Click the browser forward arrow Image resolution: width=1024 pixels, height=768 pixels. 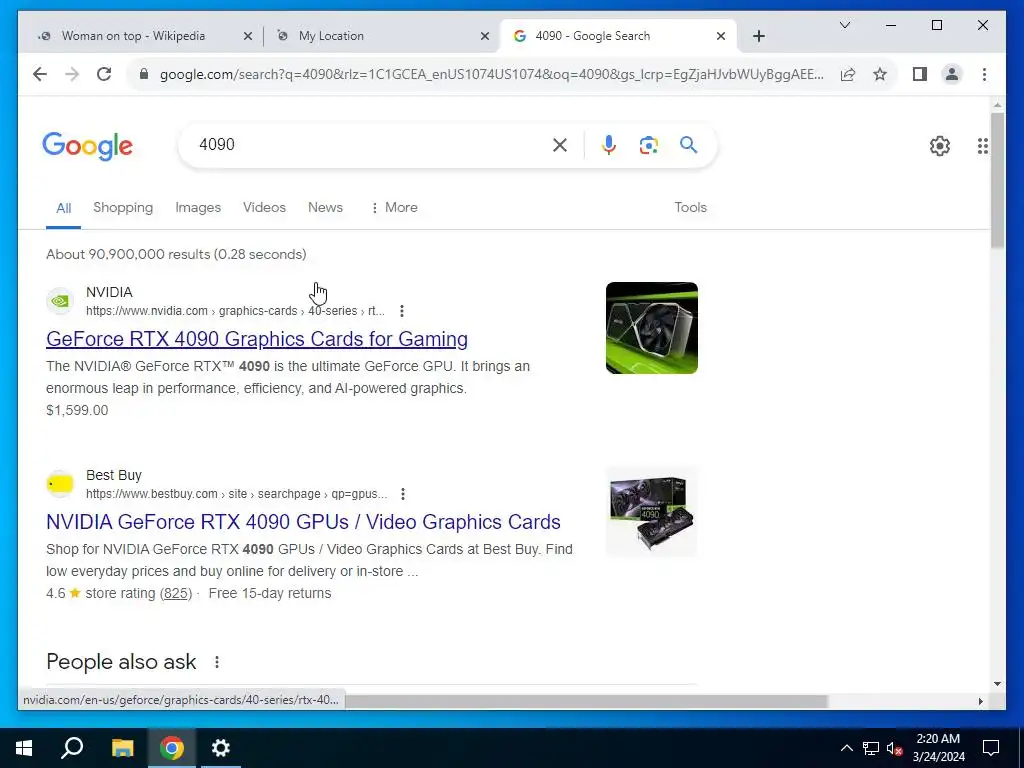[x=72, y=74]
